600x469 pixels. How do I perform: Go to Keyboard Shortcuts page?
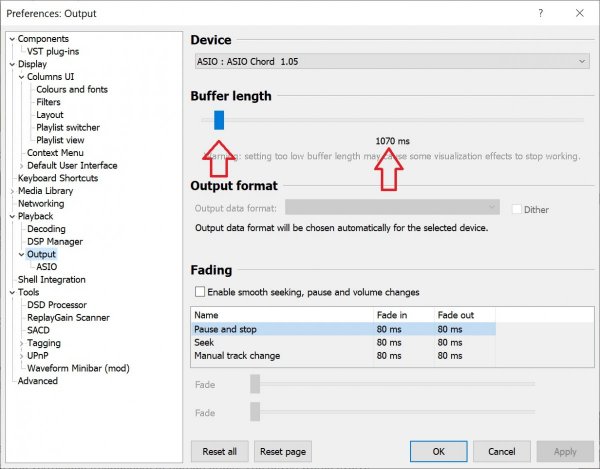tap(58, 178)
